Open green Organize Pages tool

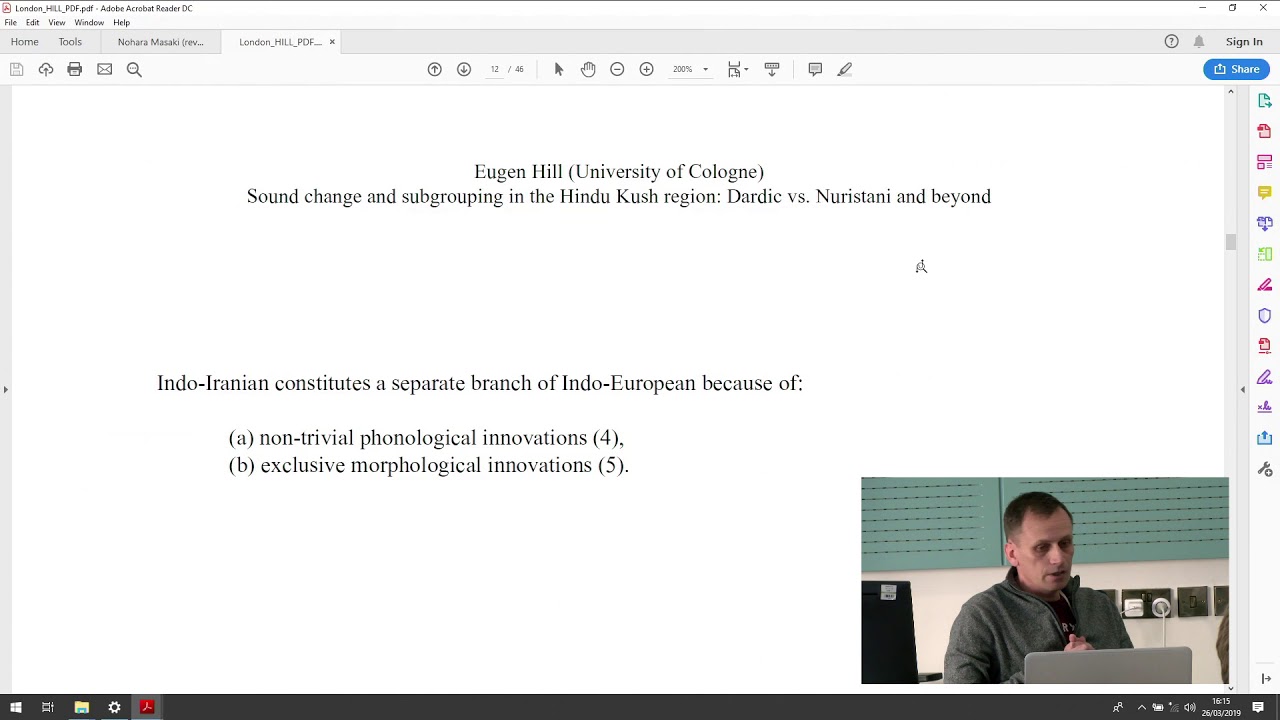1265,254
